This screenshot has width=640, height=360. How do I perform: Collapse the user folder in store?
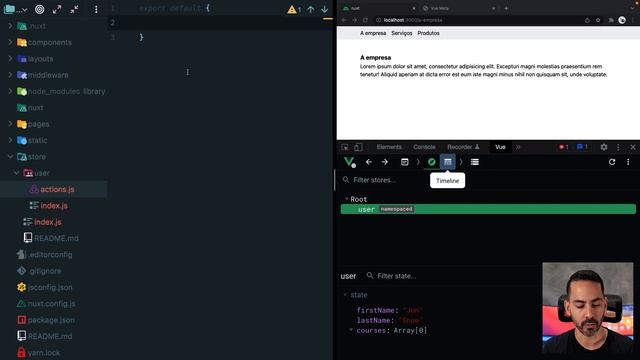[17, 173]
